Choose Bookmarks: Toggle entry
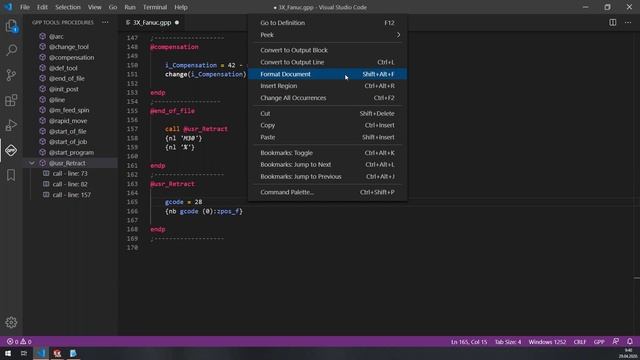Screen dimensions: 640x360 (327, 153)
